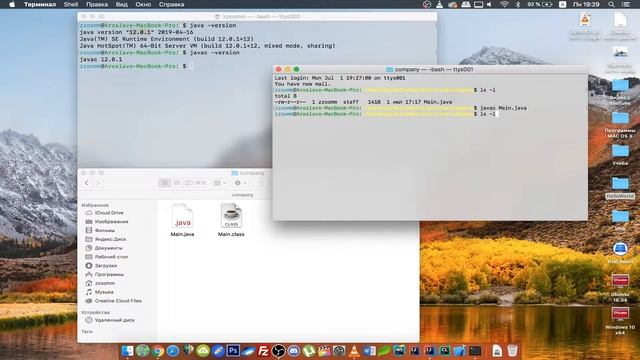Go back in the Finder window
Screen dimensions: 640x360
87,183
